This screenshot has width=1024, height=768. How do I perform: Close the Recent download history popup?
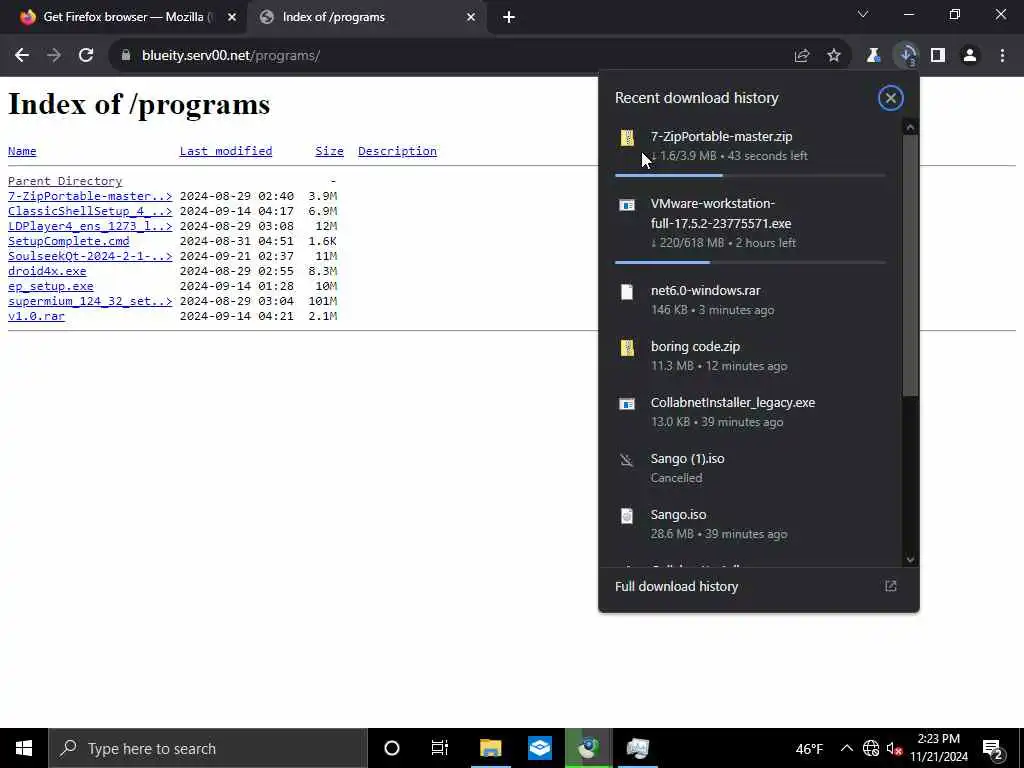tap(890, 98)
